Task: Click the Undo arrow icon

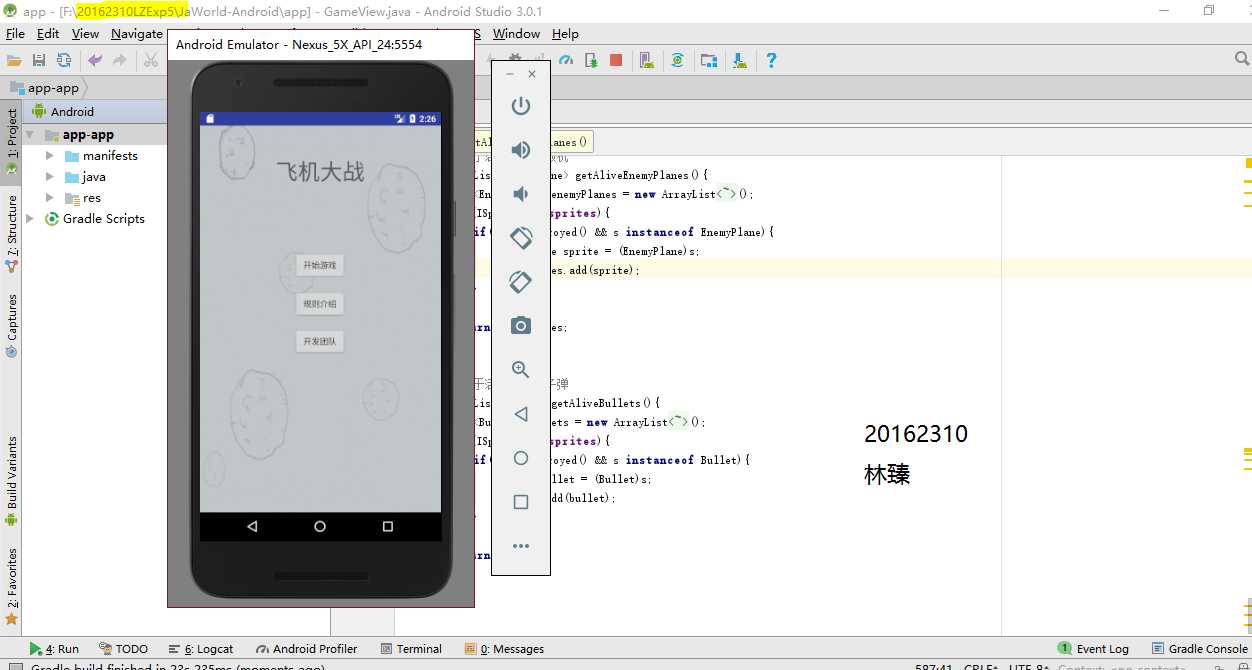Action: pyautogui.click(x=95, y=60)
